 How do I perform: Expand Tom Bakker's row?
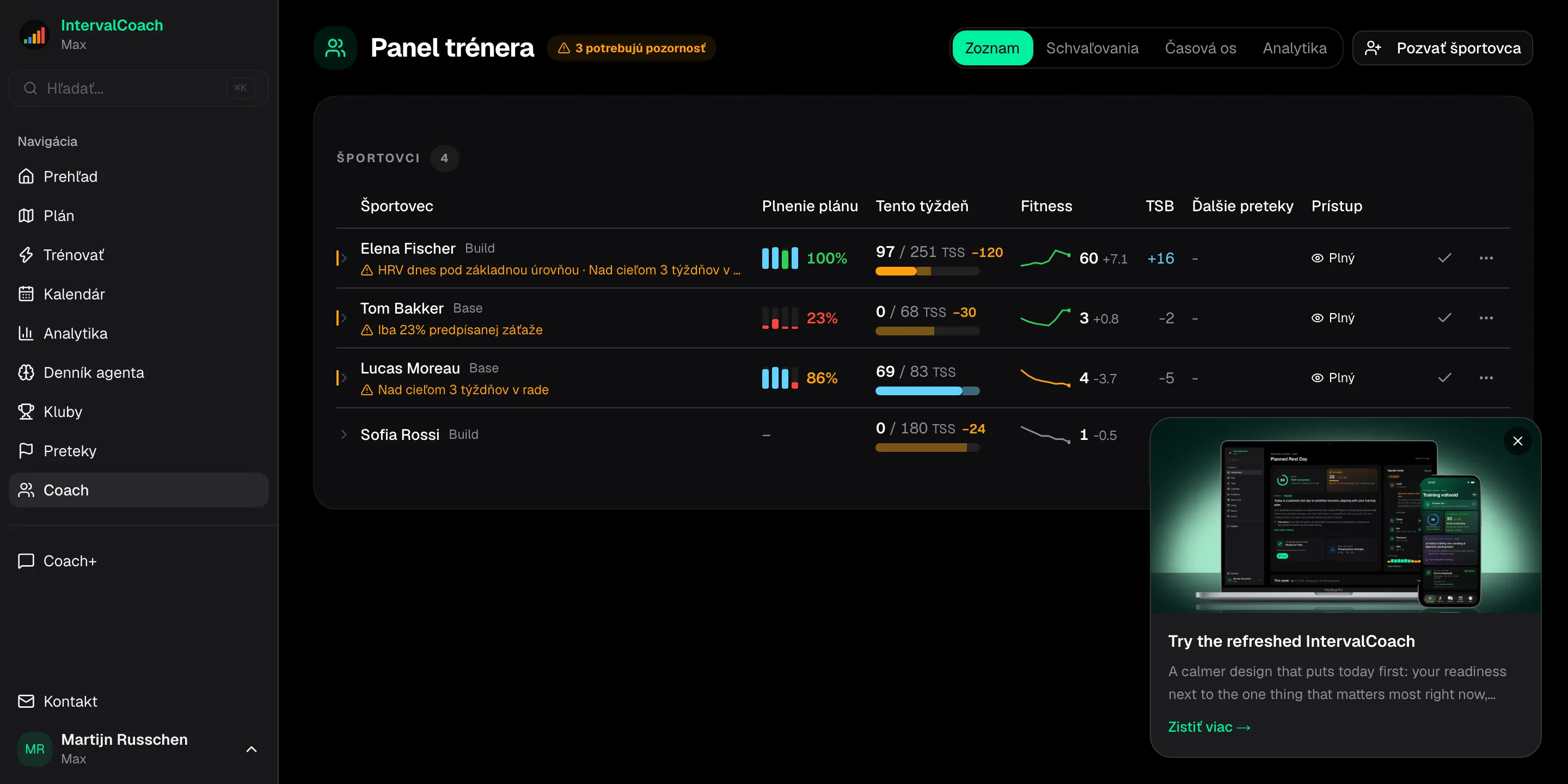click(x=344, y=318)
